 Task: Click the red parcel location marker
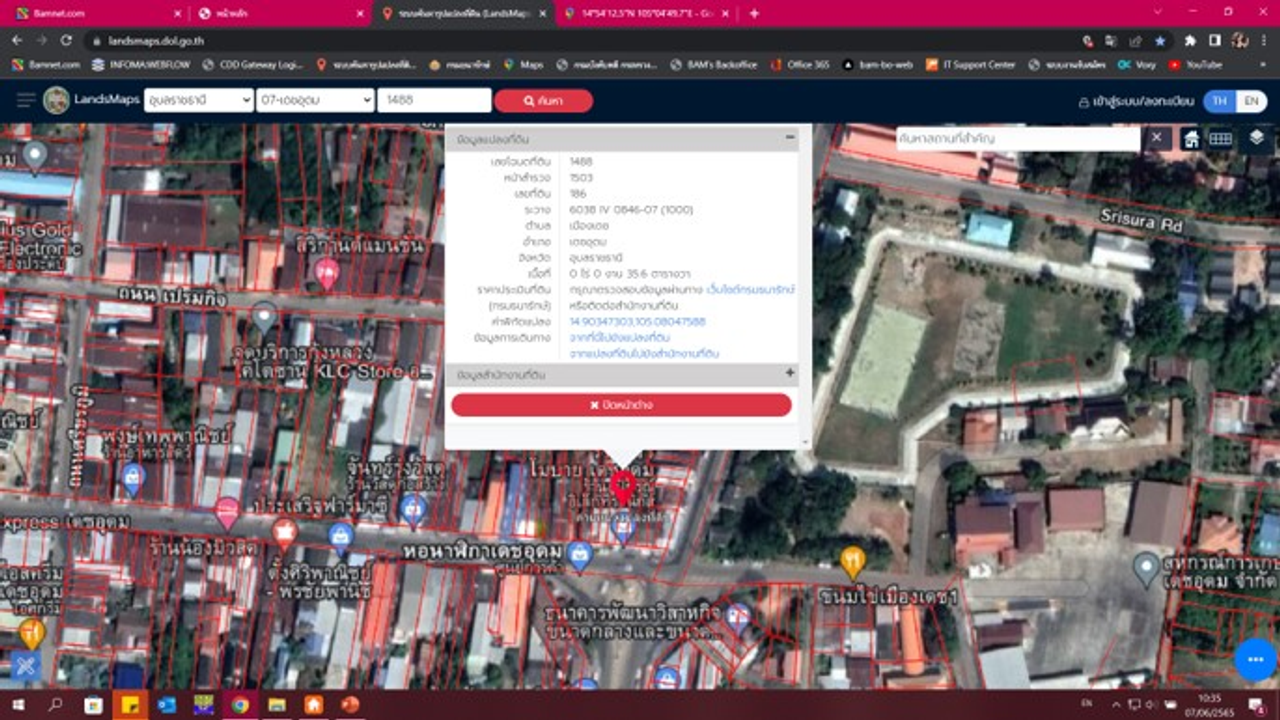622,487
